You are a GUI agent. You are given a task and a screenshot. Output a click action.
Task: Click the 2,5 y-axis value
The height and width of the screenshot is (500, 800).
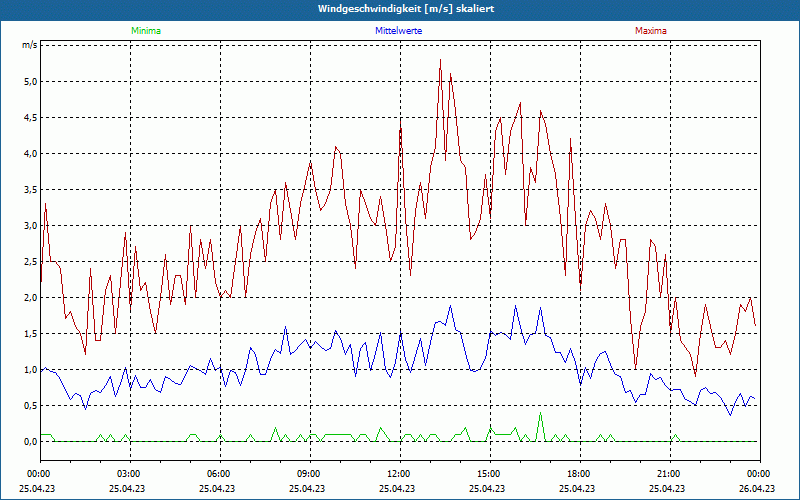click(31, 262)
